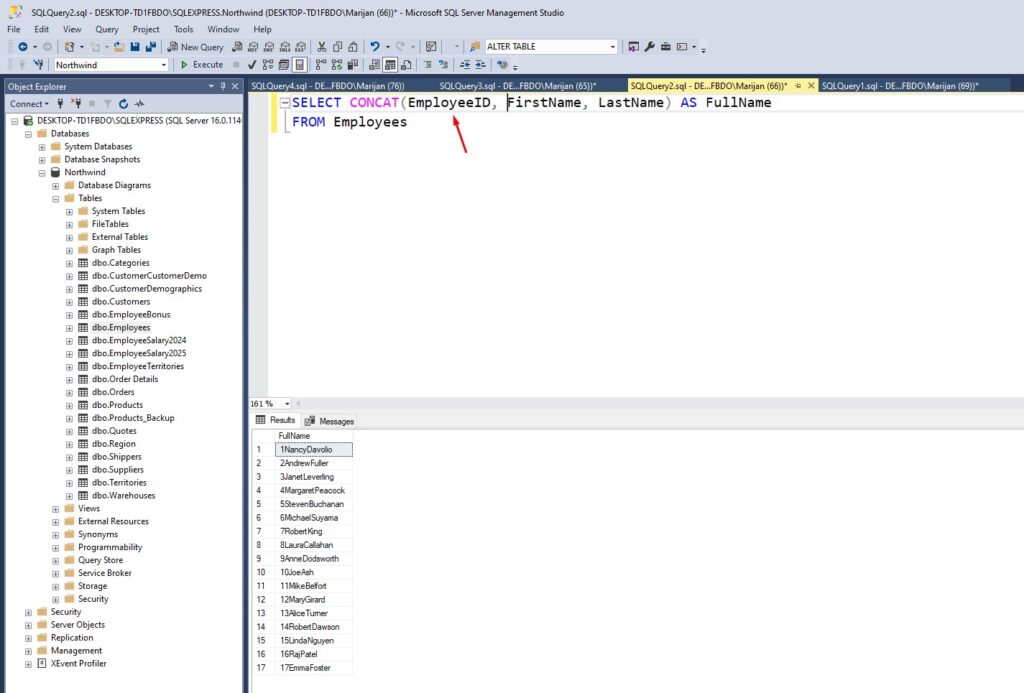Click the Increase Indent icon
The image size is (1024, 693).
tap(481, 65)
